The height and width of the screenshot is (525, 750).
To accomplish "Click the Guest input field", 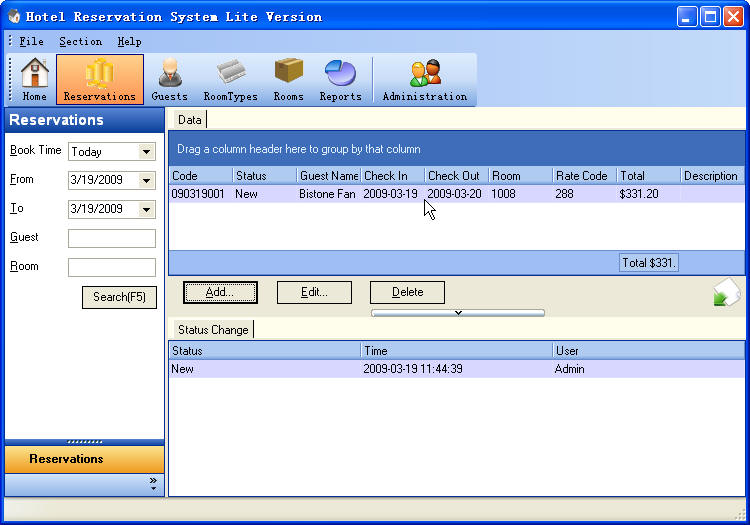I will (112, 239).
